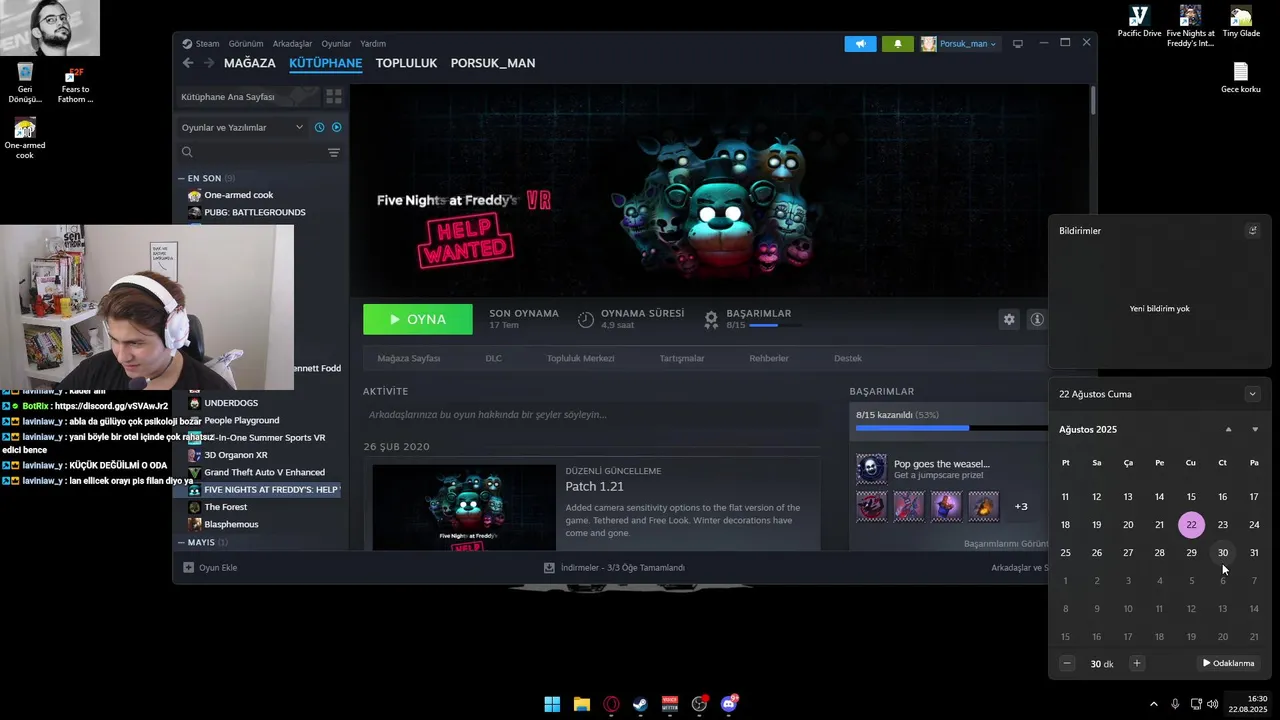This screenshot has height=720, width=1280.
Task: Toggle ready-to-play filter icon
Action: tap(336, 127)
